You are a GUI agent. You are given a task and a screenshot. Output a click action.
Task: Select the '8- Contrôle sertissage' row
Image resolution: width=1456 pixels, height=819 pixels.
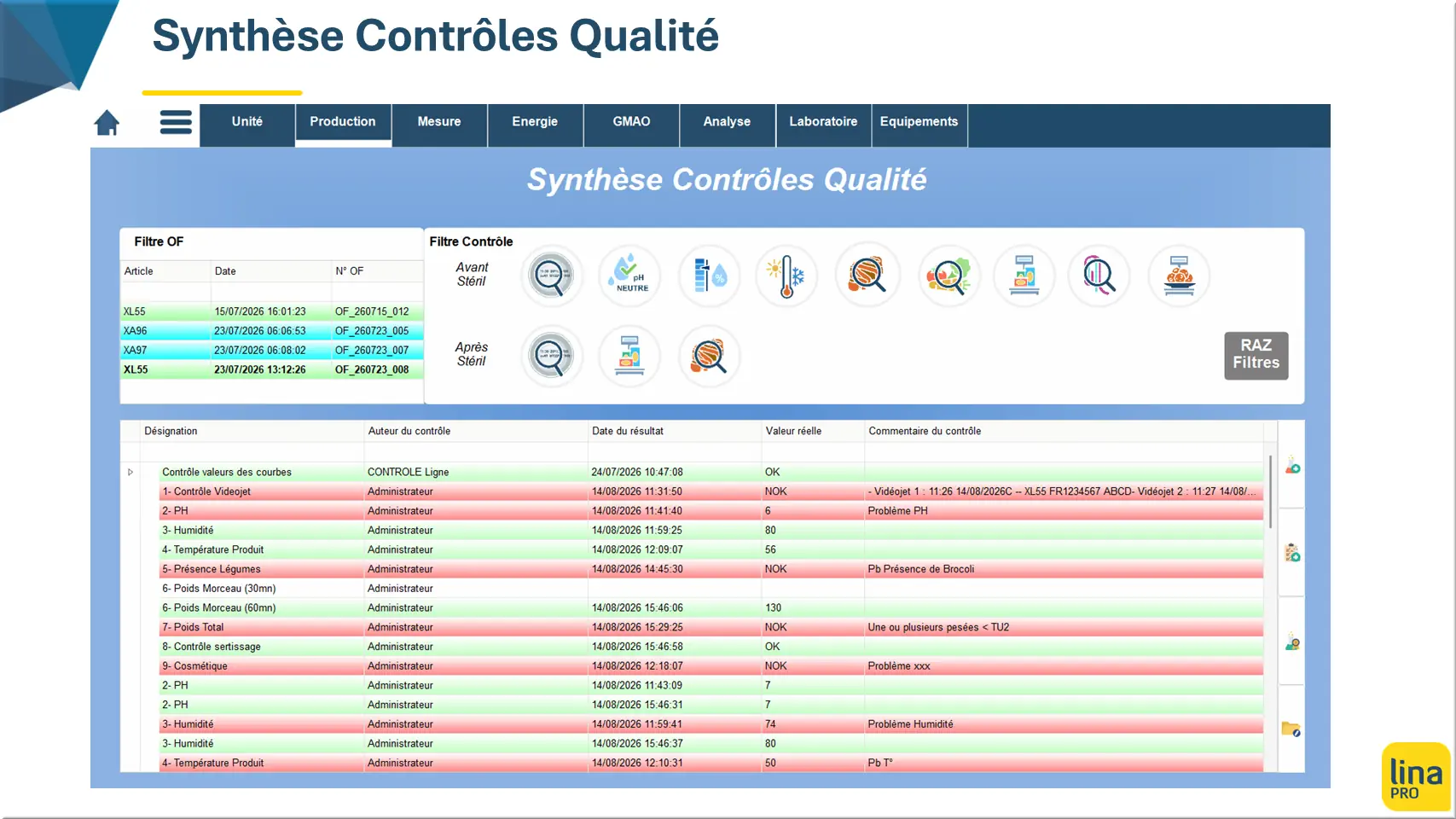pos(711,647)
